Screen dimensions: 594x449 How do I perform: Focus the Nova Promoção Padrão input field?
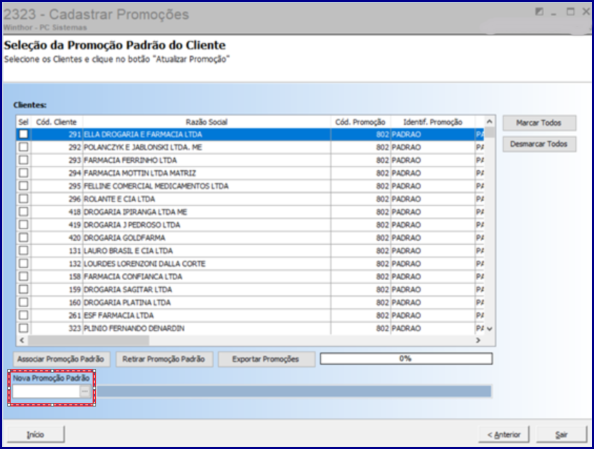point(46,391)
